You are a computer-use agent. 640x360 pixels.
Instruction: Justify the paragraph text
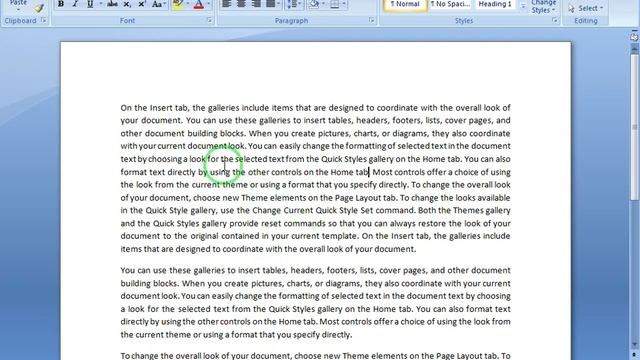point(271,4)
